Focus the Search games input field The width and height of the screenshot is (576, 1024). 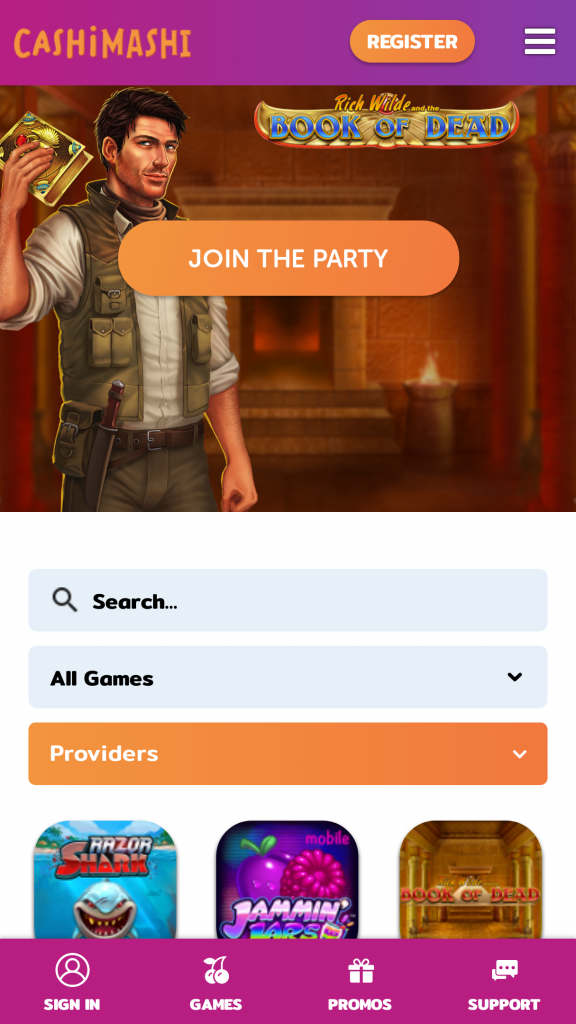tap(288, 600)
